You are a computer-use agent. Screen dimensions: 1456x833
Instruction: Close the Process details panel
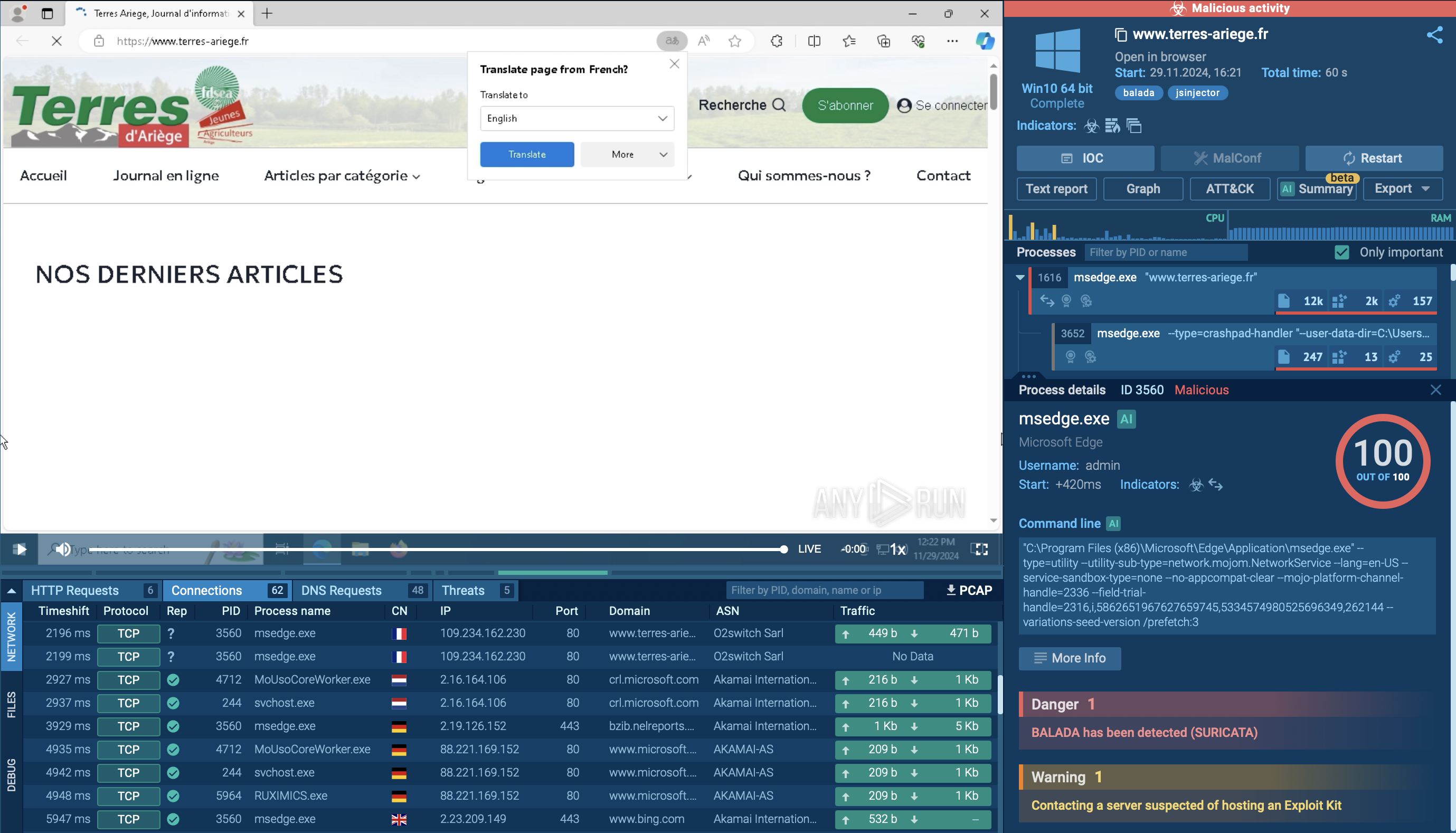pyautogui.click(x=1435, y=390)
